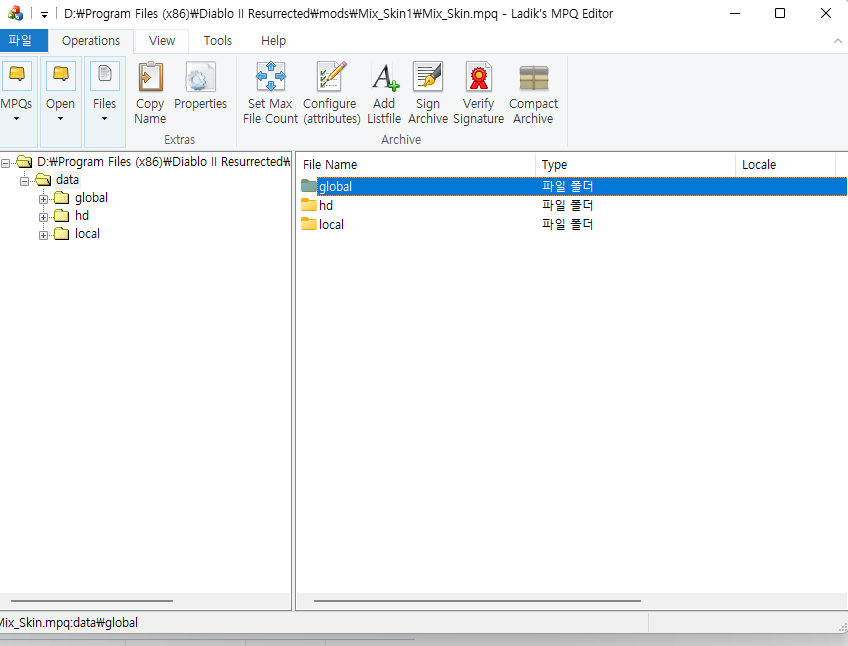Click the hd folder icon in file list
This screenshot has height=646, width=848.
(x=309, y=205)
